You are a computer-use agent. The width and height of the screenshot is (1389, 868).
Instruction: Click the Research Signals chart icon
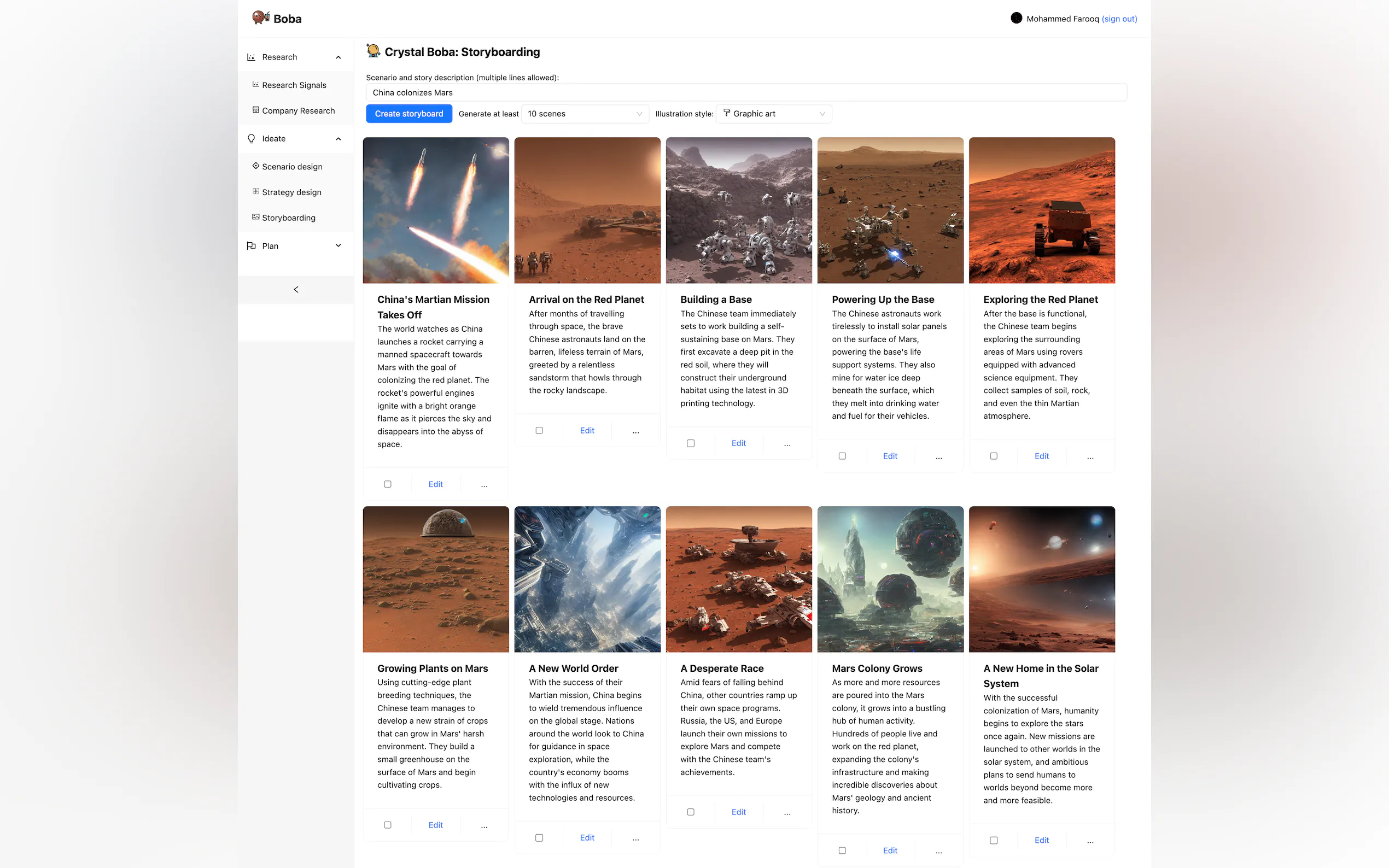tap(255, 84)
